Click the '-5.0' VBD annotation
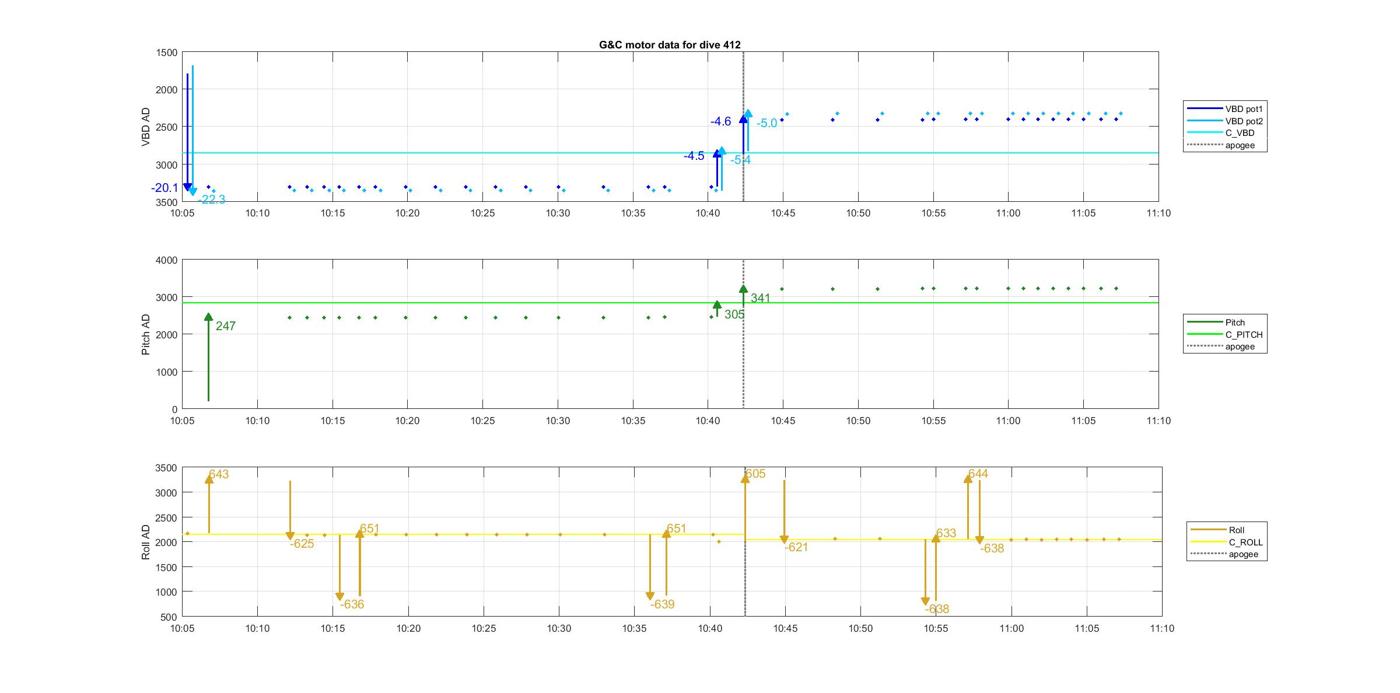Image resolution: width=1400 pixels, height=693 pixels. [x=767, y=124]
